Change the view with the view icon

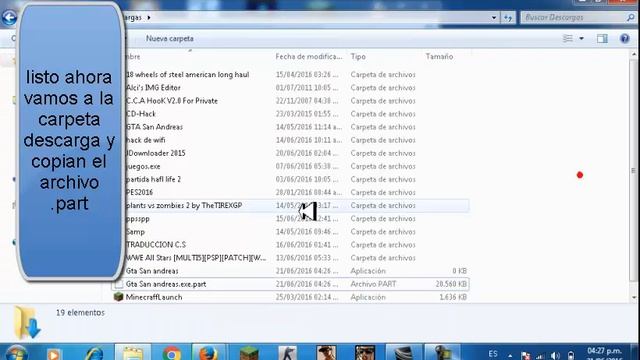(568, 39)
